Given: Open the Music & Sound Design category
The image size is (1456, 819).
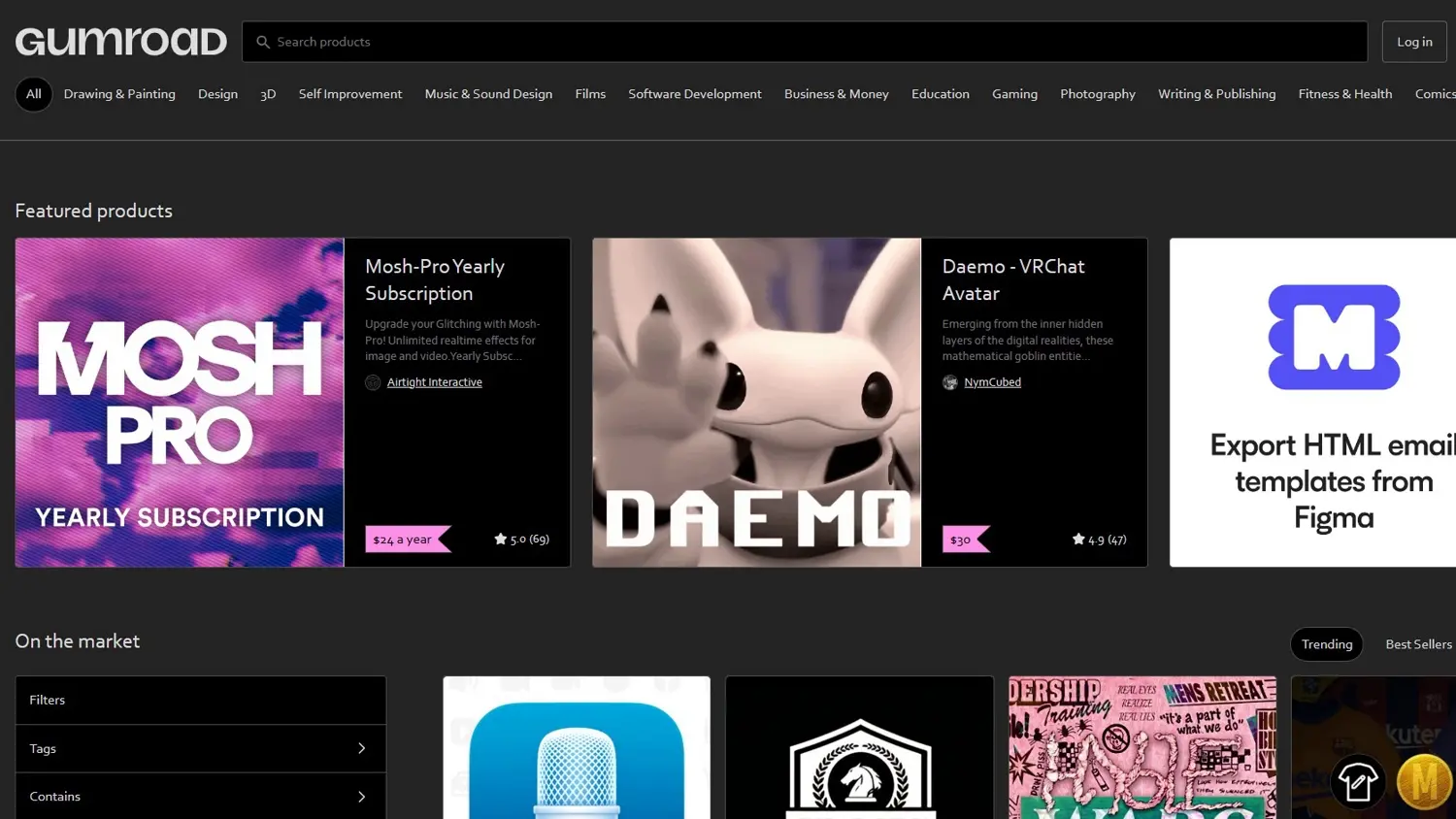Looking at the screenshot, I should [x=488, y=94].
